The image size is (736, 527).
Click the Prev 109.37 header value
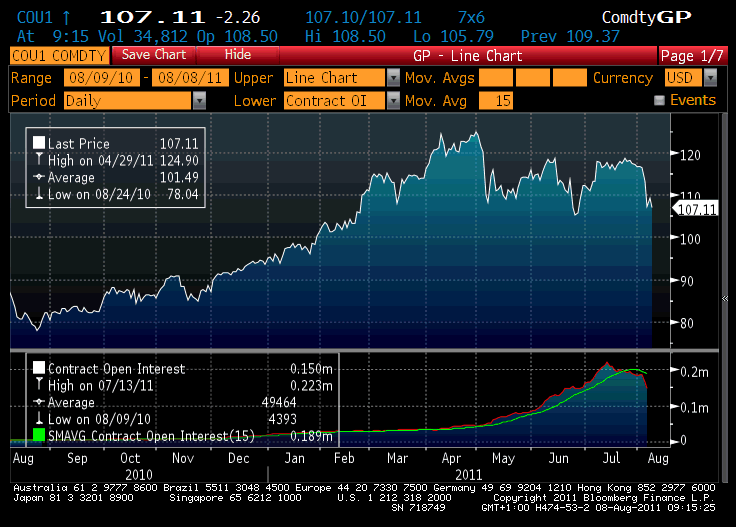pos(570,36)
